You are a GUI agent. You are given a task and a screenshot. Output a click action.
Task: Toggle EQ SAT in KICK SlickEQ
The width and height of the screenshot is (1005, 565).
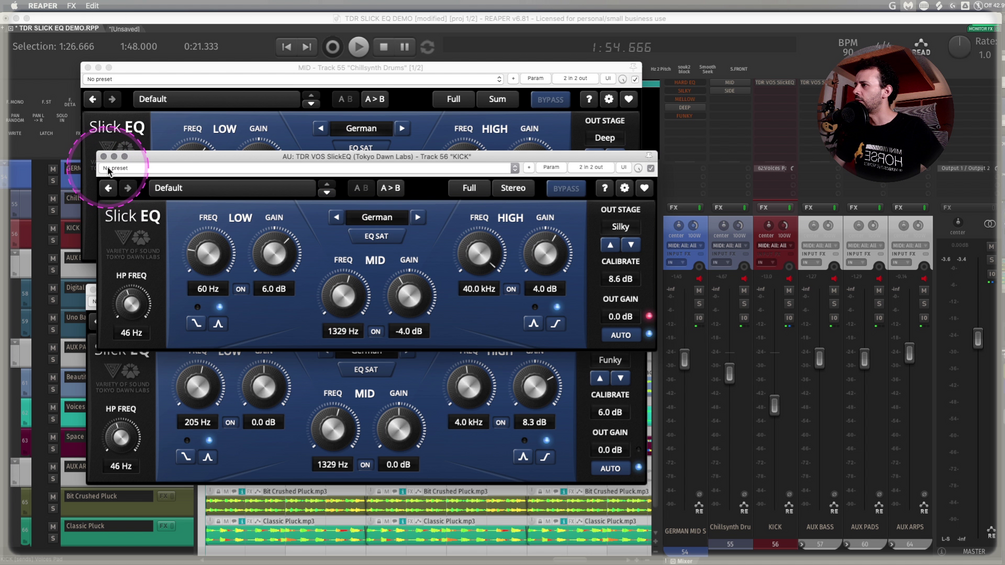pyautogui.click(x=376, y=236)
